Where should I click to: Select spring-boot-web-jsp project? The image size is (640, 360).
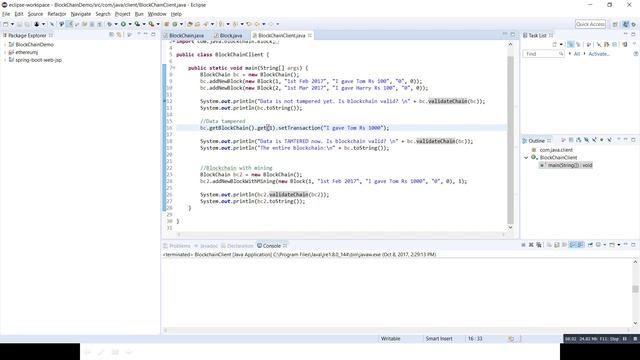tap(38, 60)
